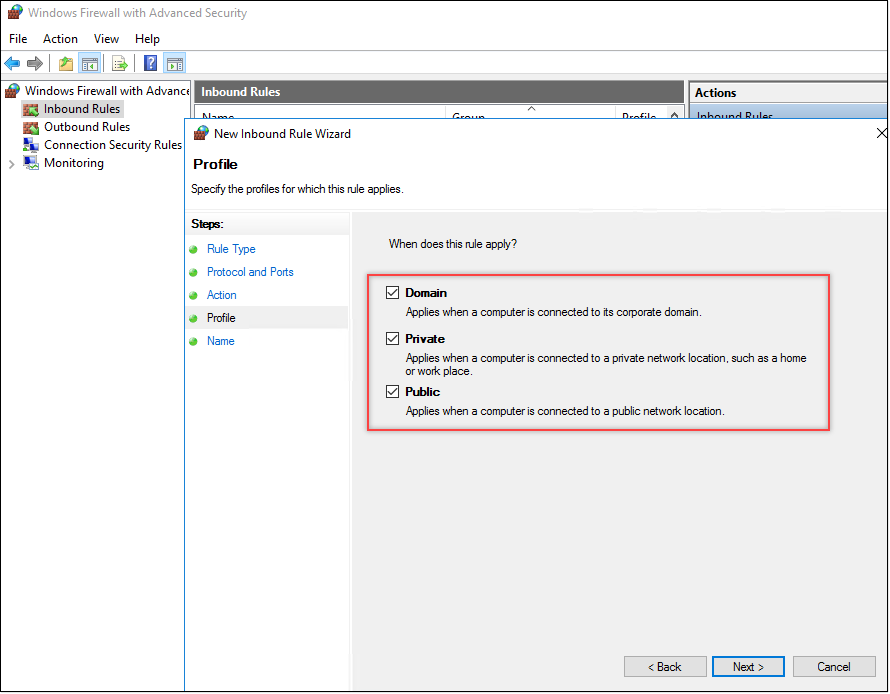Toggle the Show/Hide Action Pane icon
The image size is (890, 694).
[175, 64]
